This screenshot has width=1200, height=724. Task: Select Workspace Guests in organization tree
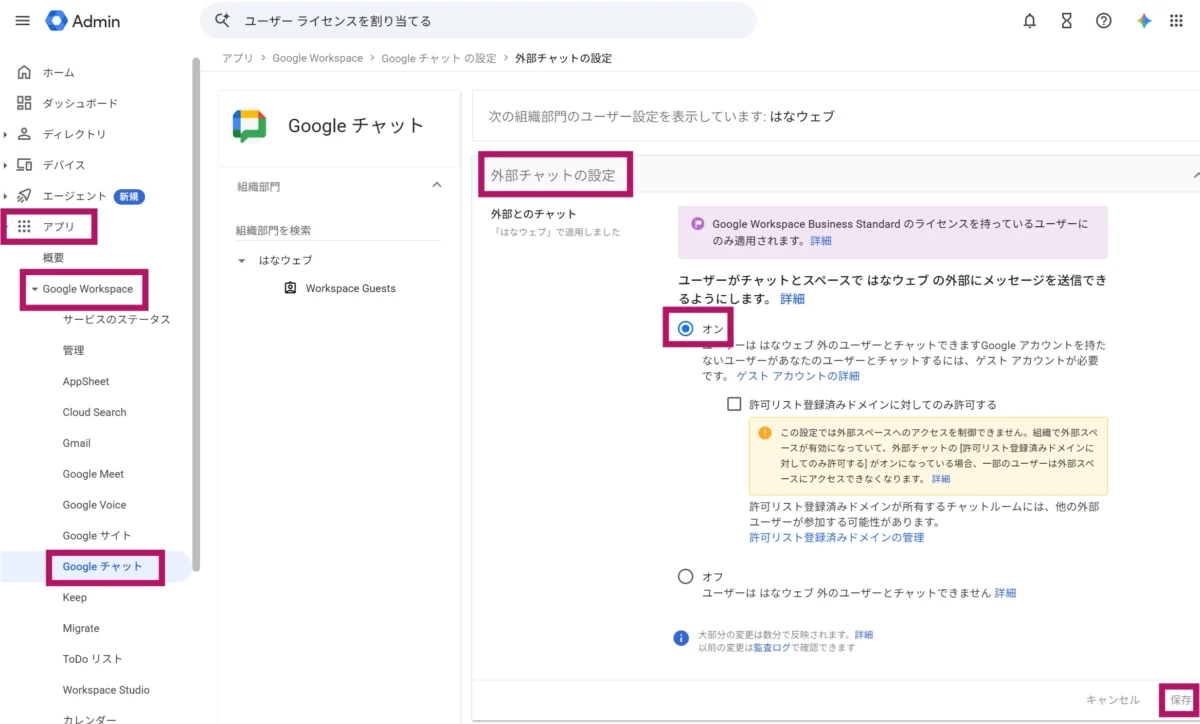click(350, 288)
